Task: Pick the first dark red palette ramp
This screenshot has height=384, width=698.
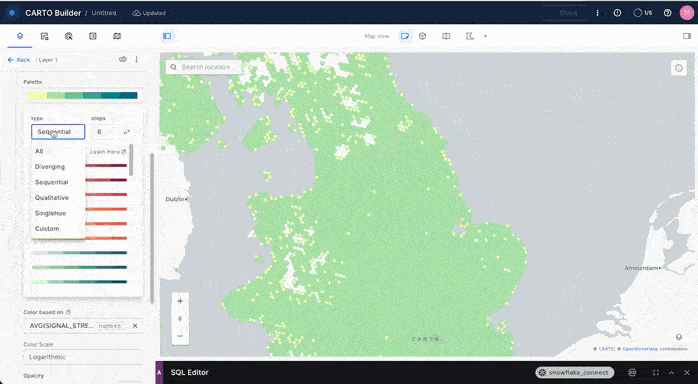Action: click(x=106, y=166)
